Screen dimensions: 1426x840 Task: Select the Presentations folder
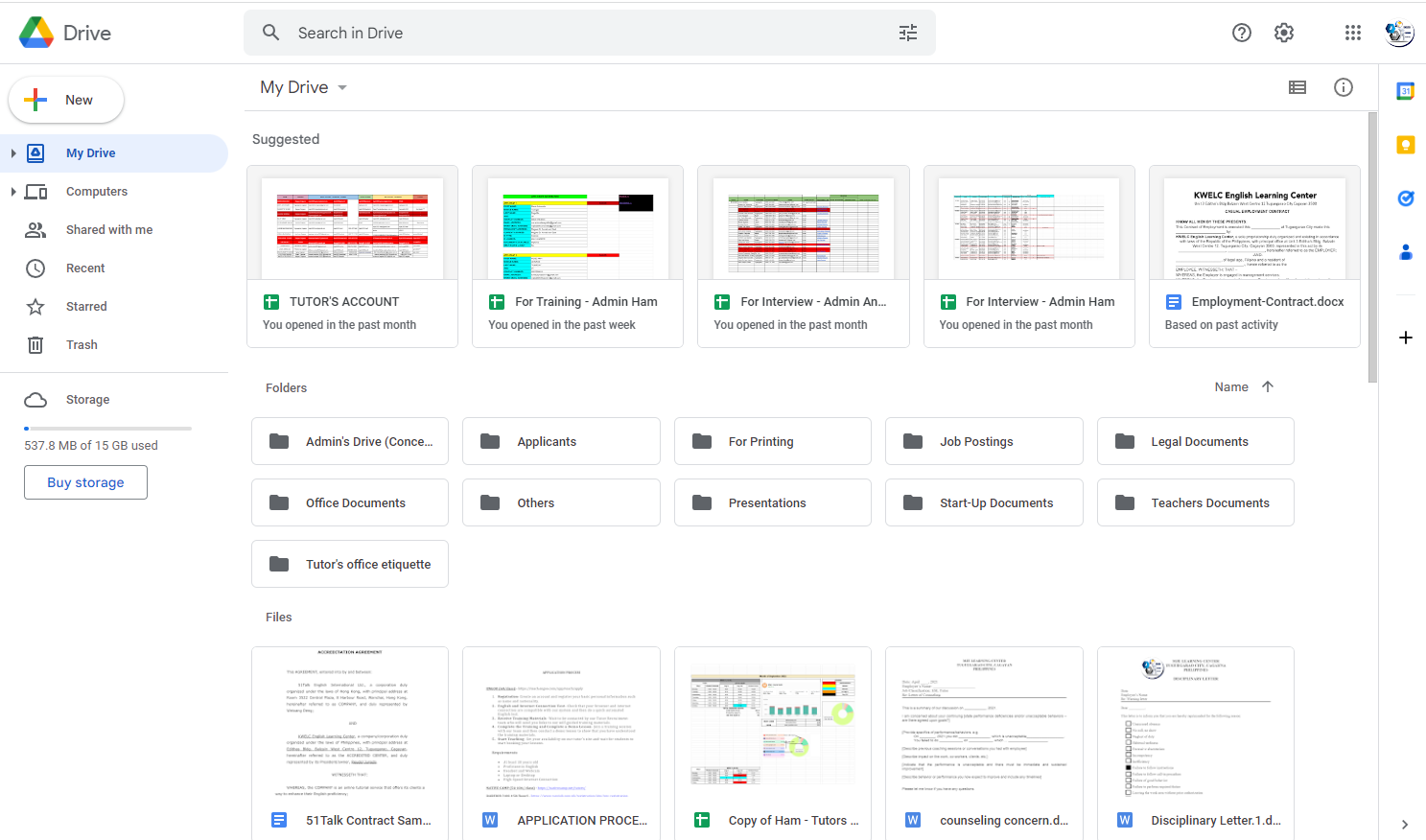tap(773, 502)
